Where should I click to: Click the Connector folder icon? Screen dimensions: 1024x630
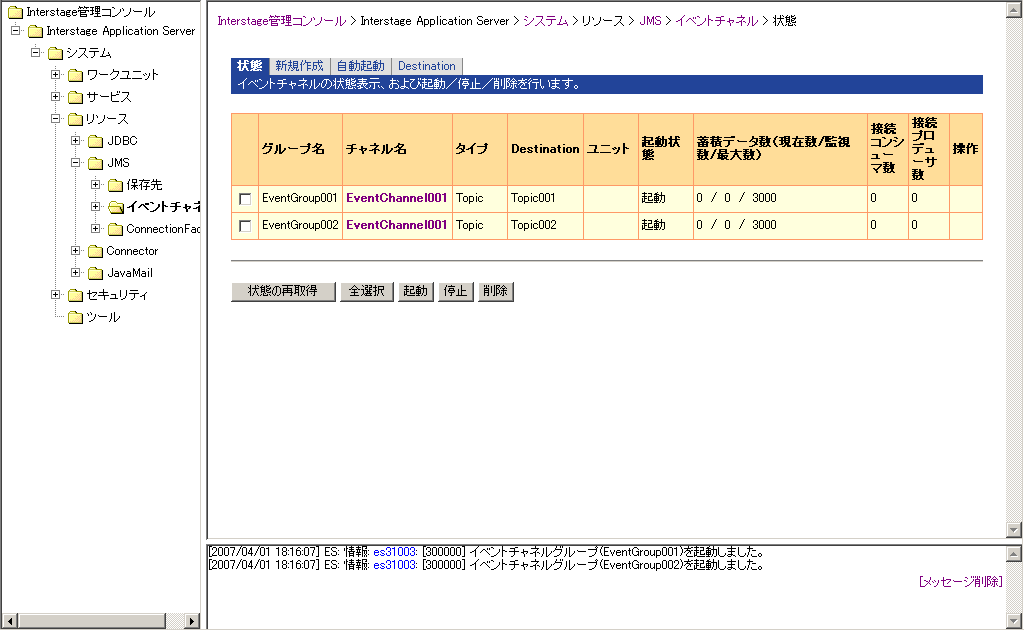[96, 251]
